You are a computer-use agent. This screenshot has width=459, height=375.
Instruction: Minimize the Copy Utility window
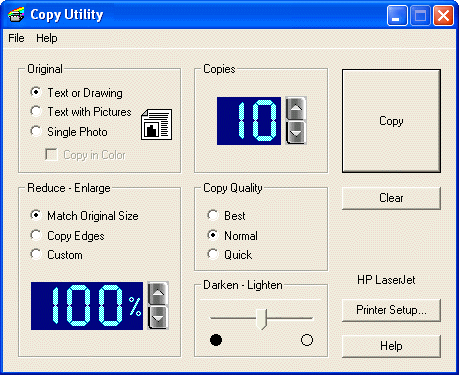(x=397, y=15)
